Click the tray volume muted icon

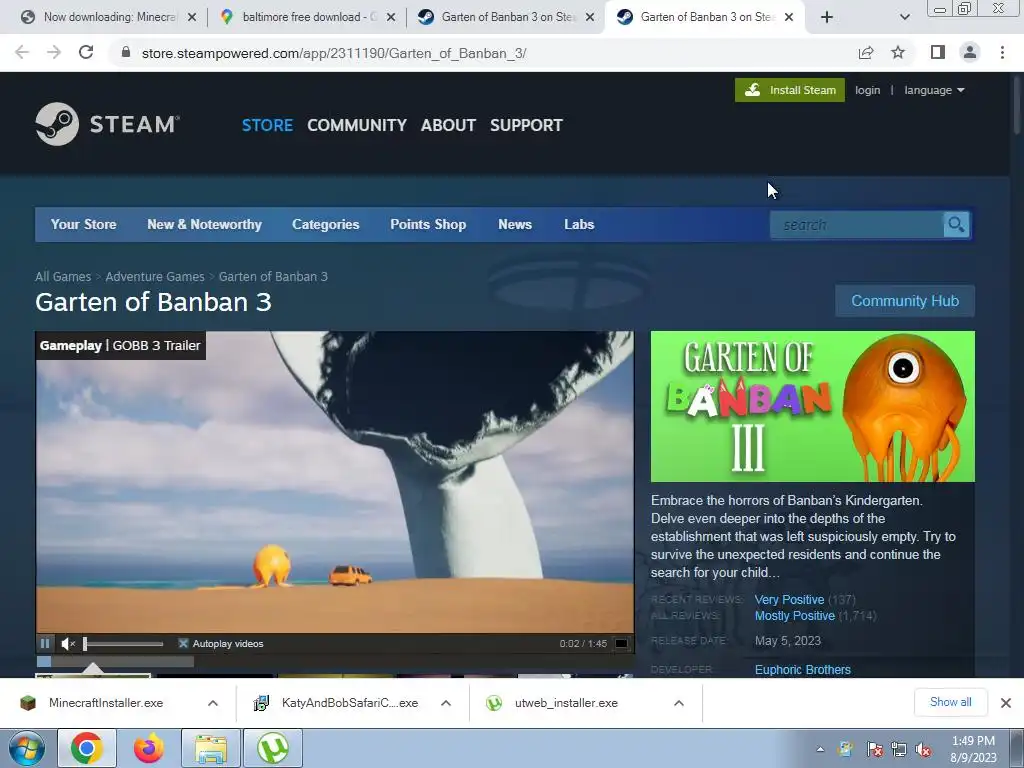(x=923, y=750)
